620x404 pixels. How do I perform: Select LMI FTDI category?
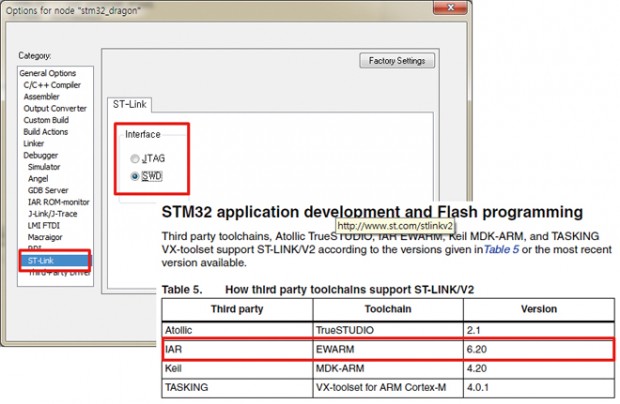click(43, 225)
